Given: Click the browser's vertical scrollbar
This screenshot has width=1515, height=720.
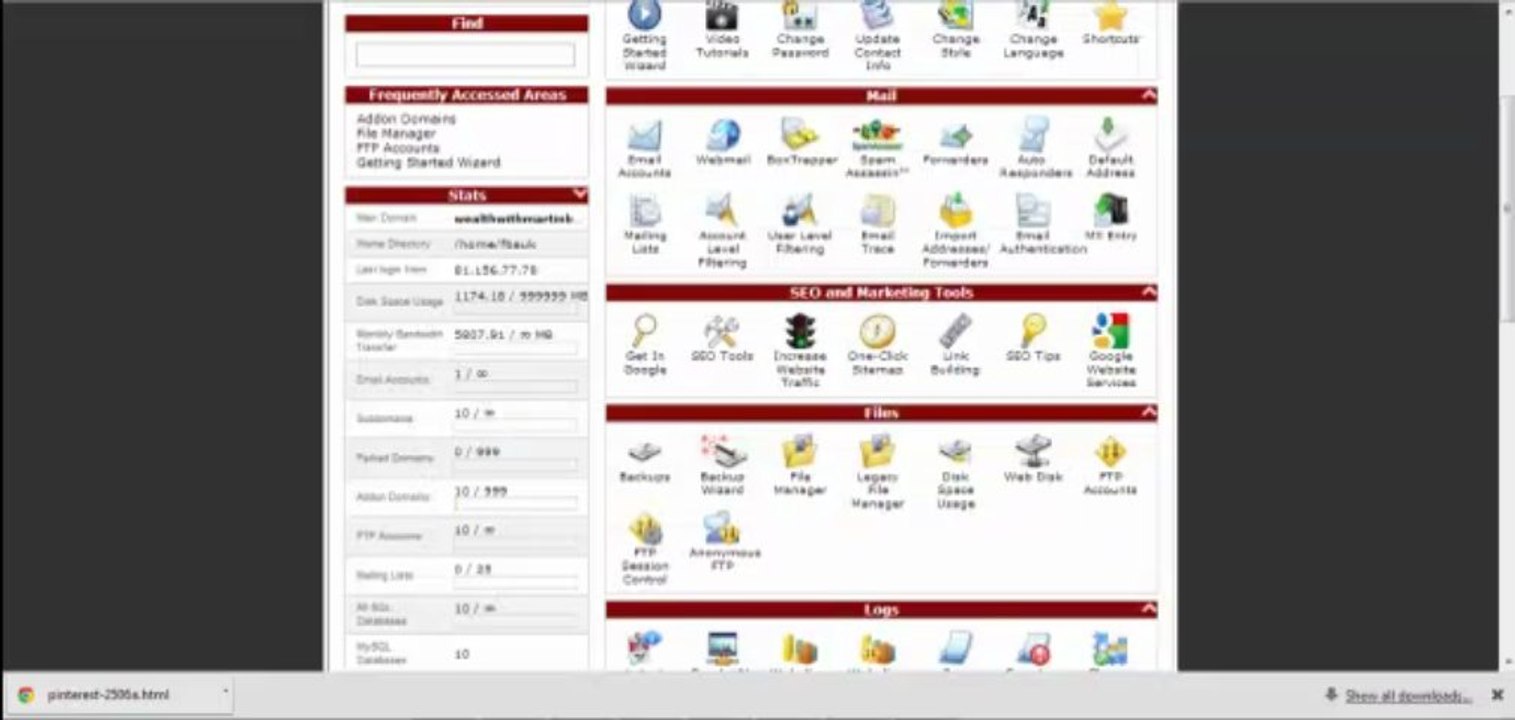Looking at the screenshot, I should coord(1507,210).
